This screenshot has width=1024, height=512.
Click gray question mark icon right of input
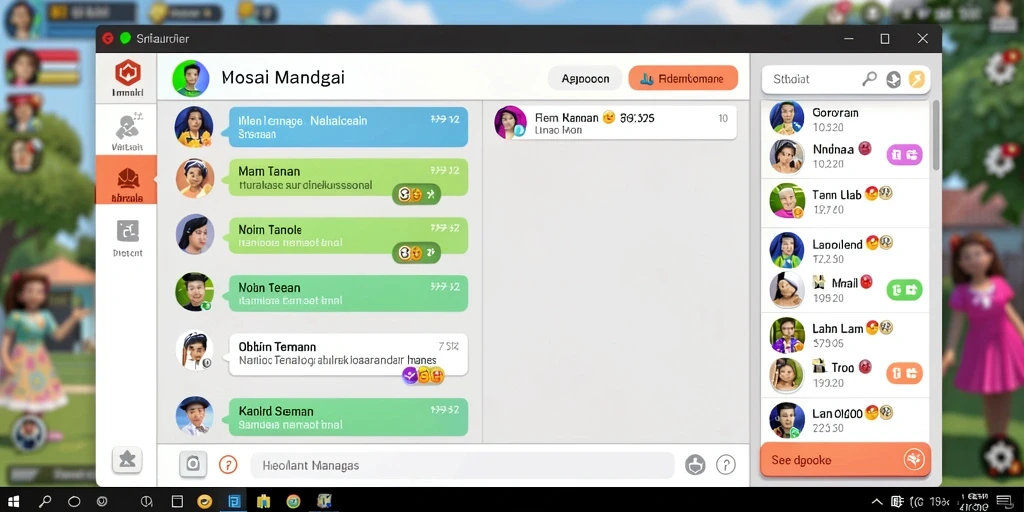pyautogui.click(x=726, y=465)
